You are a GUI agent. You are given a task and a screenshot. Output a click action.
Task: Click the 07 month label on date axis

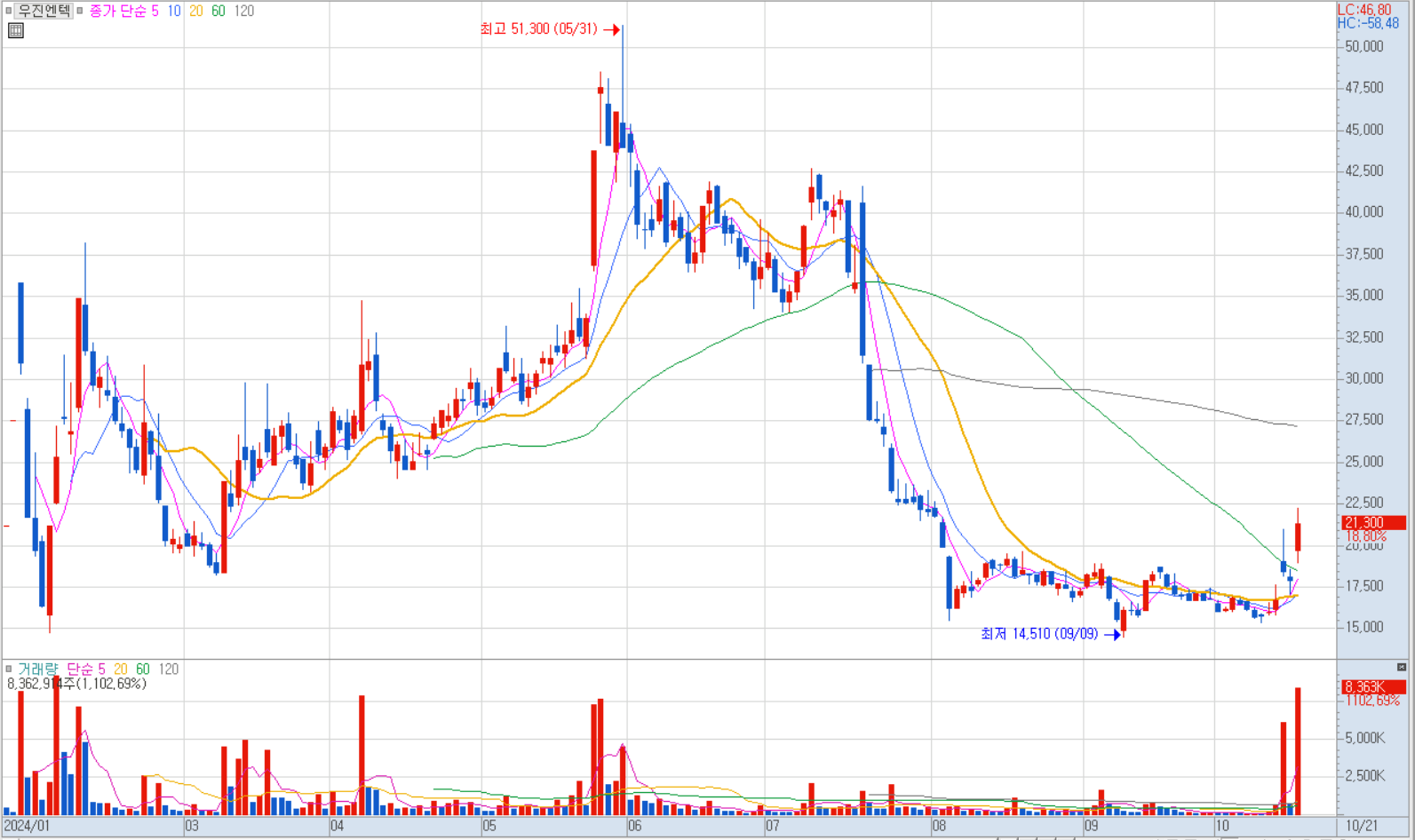tap(773, 826)
